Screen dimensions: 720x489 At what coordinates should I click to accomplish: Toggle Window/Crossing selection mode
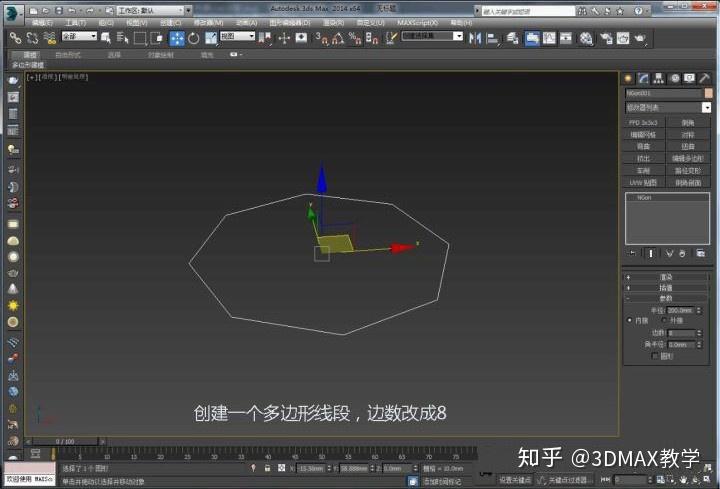(x=157, y=38)
